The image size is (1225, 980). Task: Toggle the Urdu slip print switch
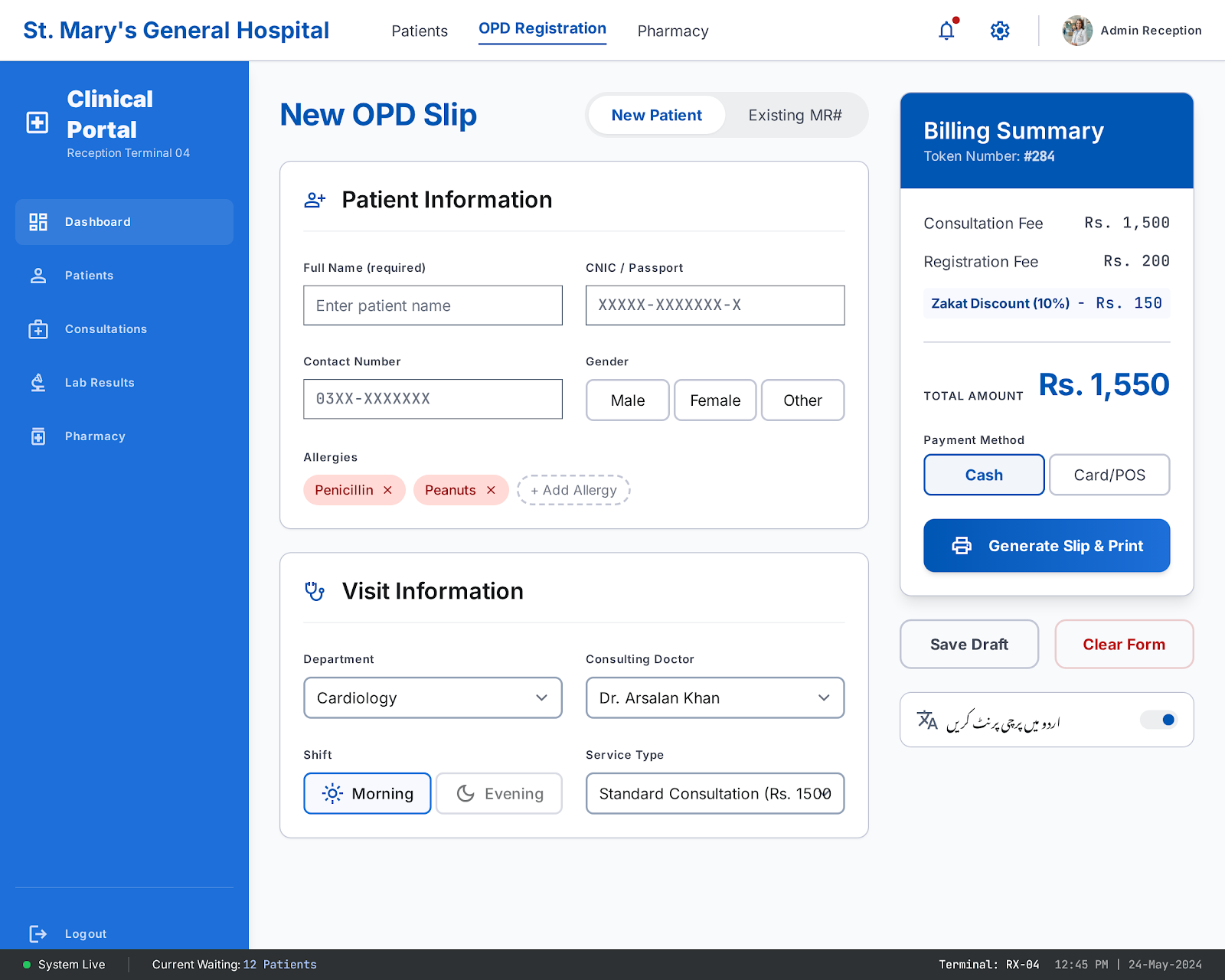coord(1158,720)
